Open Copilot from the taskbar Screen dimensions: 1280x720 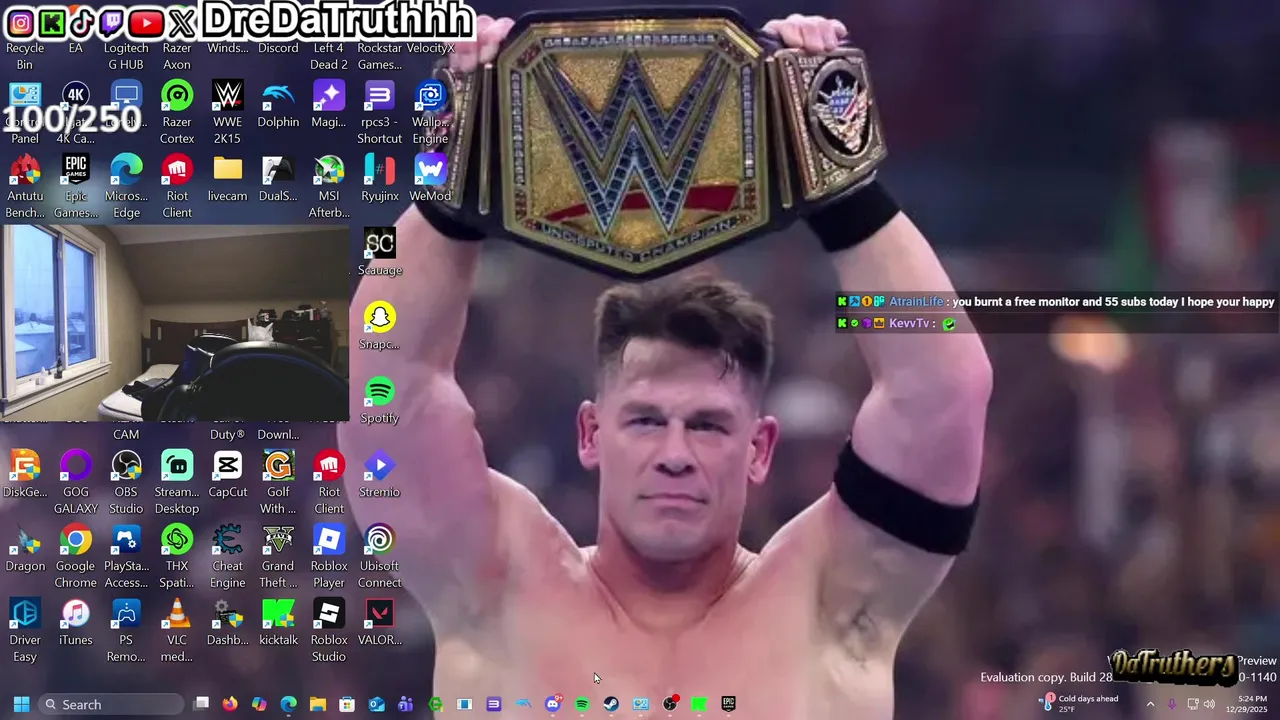(259, 704)
